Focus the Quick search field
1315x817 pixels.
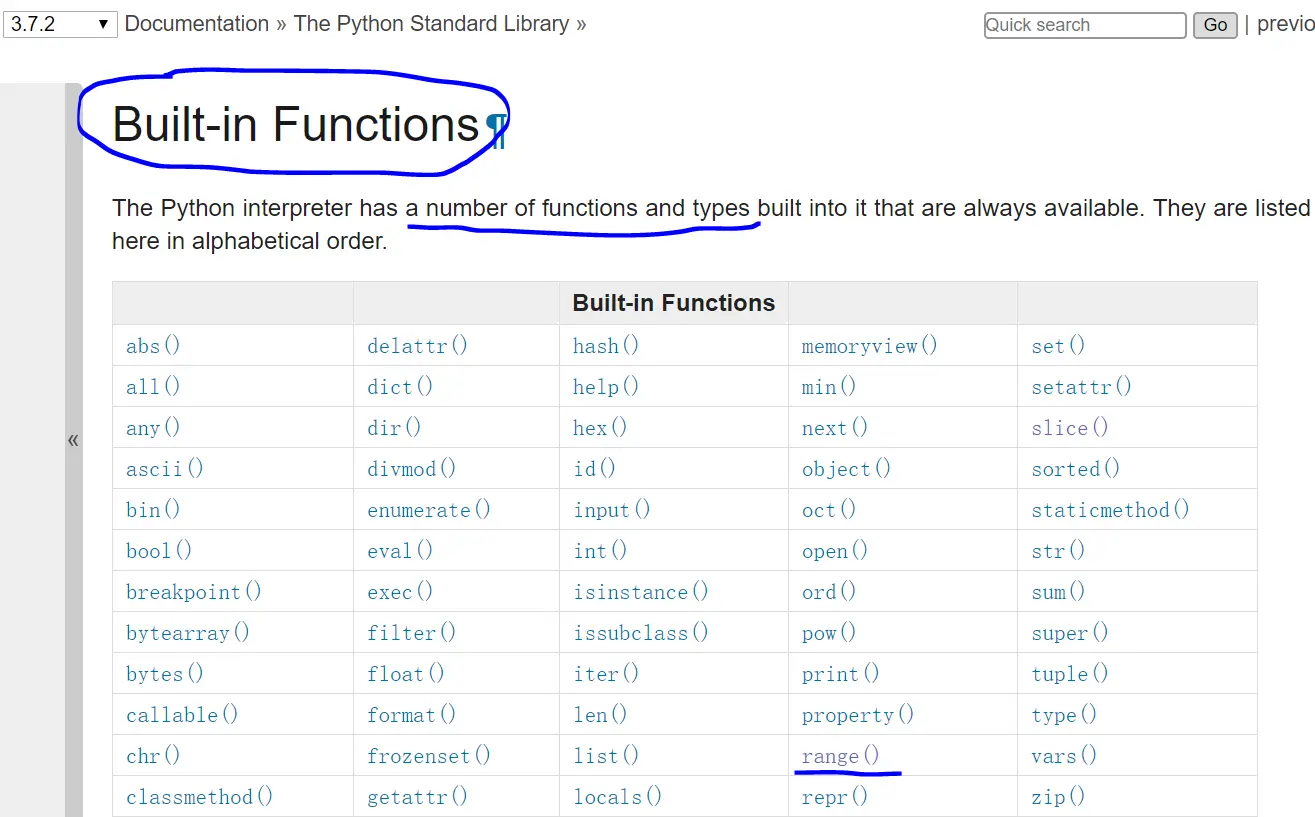(1085, 25)
